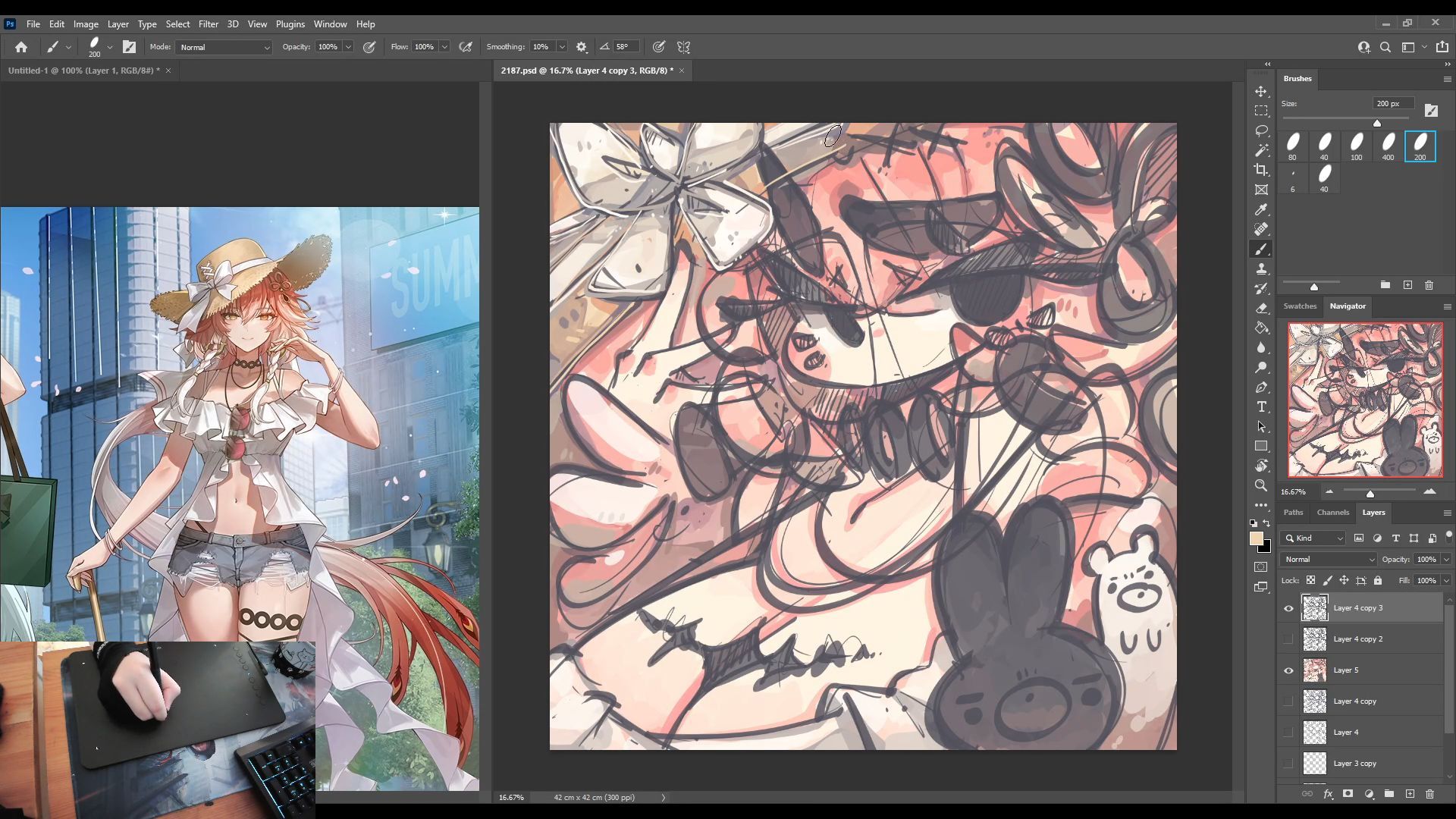1456x819 pixels.
Task: Delete the selected layer
Action: (1429, 794)
